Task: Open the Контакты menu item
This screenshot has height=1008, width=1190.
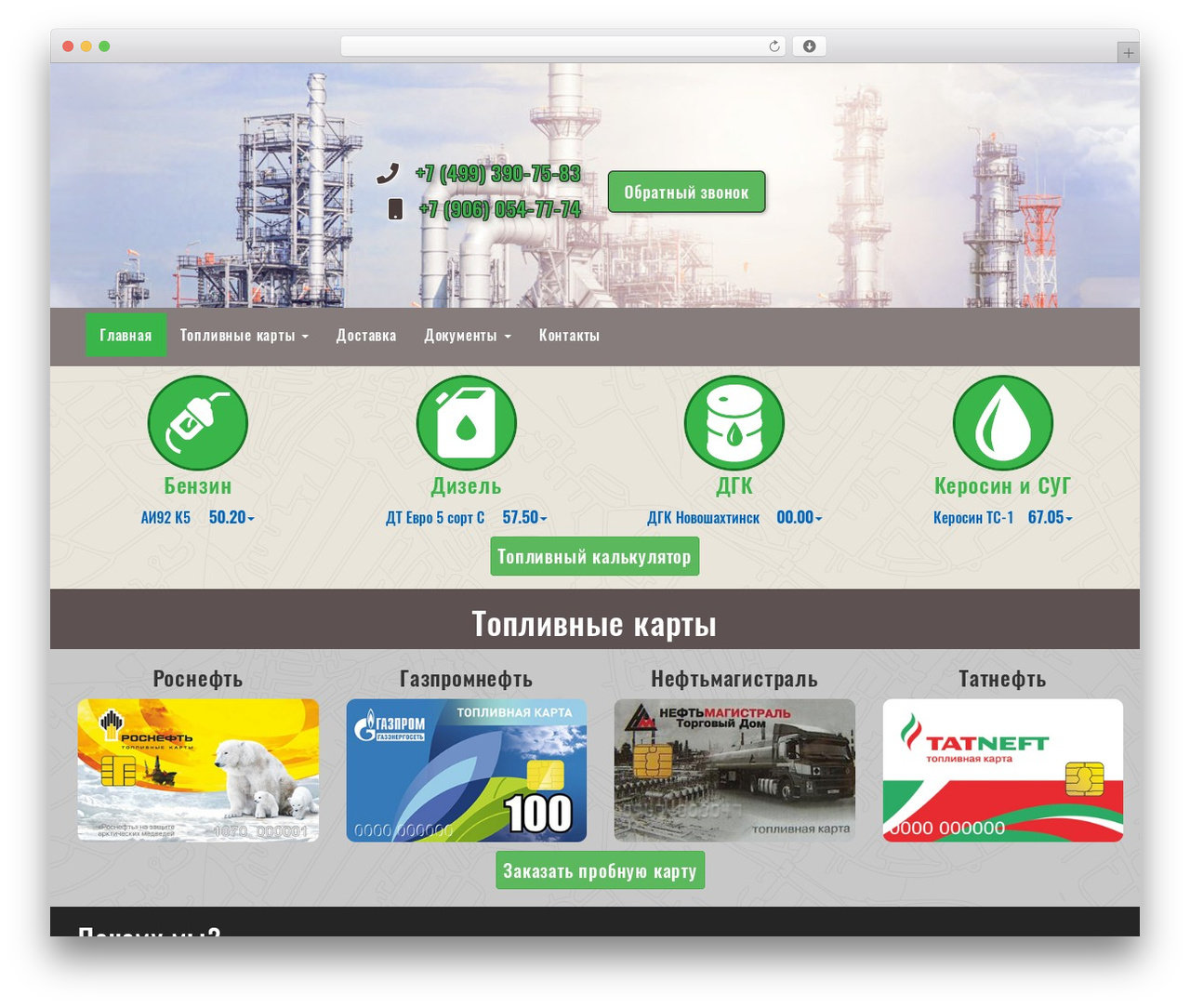Action: click(569, 336)
